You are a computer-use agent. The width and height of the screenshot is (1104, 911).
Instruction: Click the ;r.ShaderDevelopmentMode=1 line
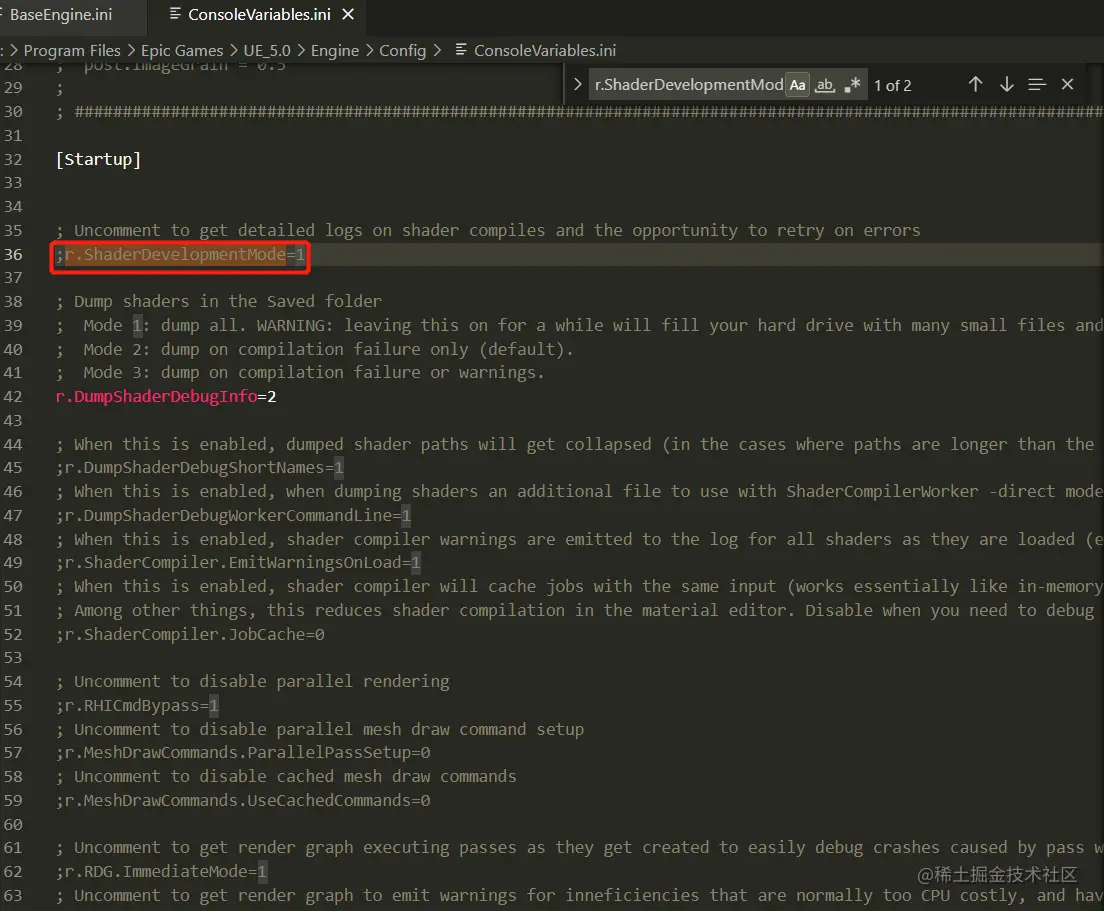point(181,254)
